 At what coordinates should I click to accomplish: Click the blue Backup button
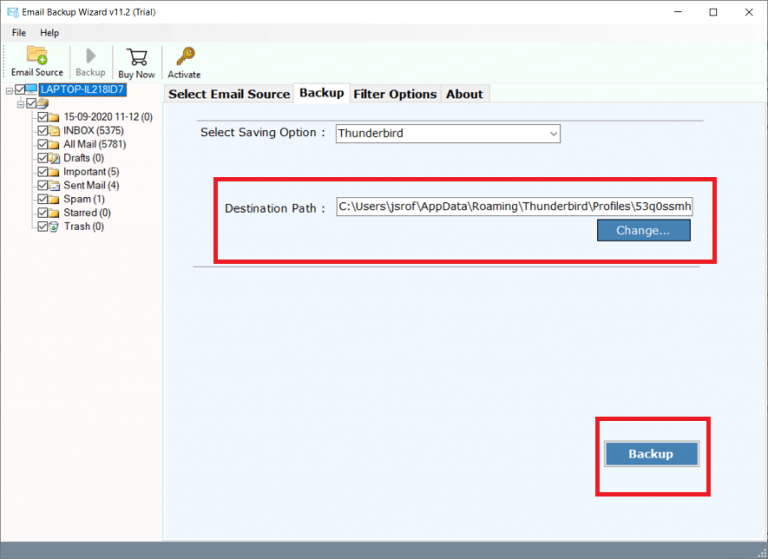click(651, 454)
